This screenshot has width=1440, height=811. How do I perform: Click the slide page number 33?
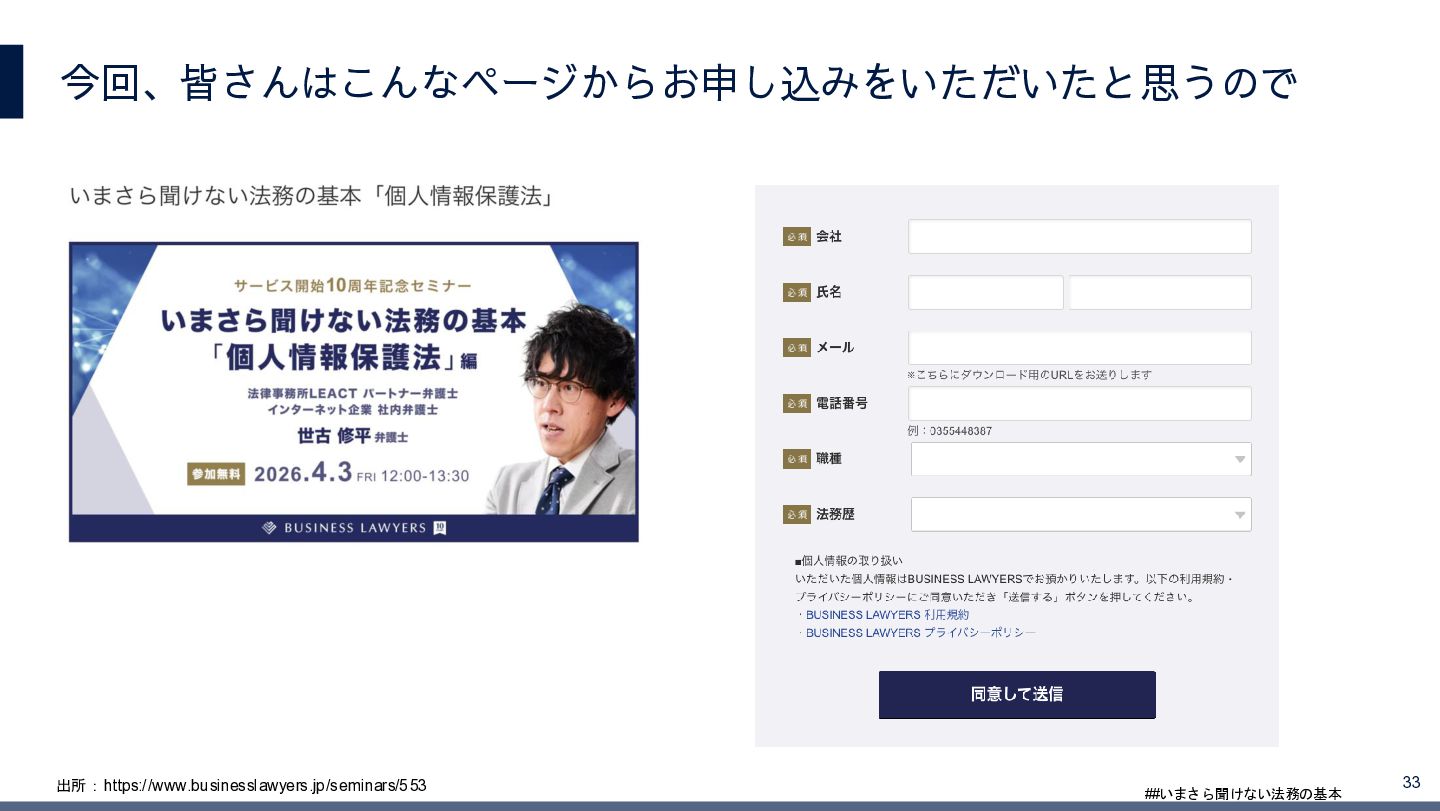(x=1412, y=782)
